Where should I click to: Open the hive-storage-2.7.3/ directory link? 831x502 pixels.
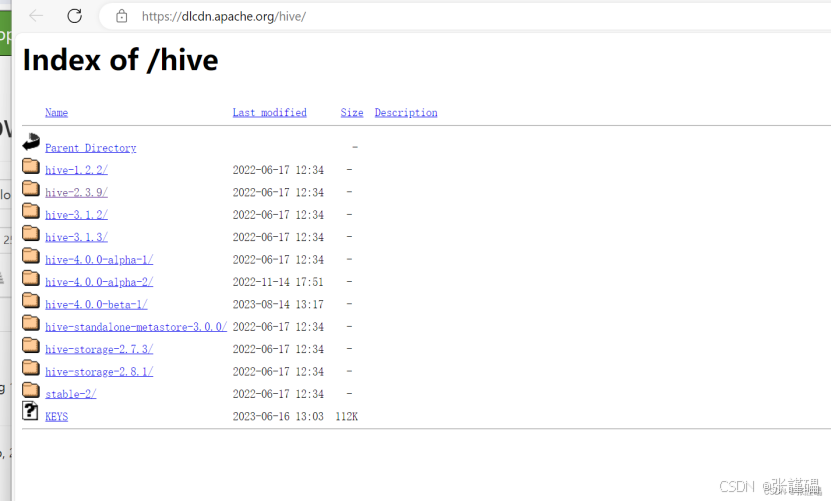[99, 349]
